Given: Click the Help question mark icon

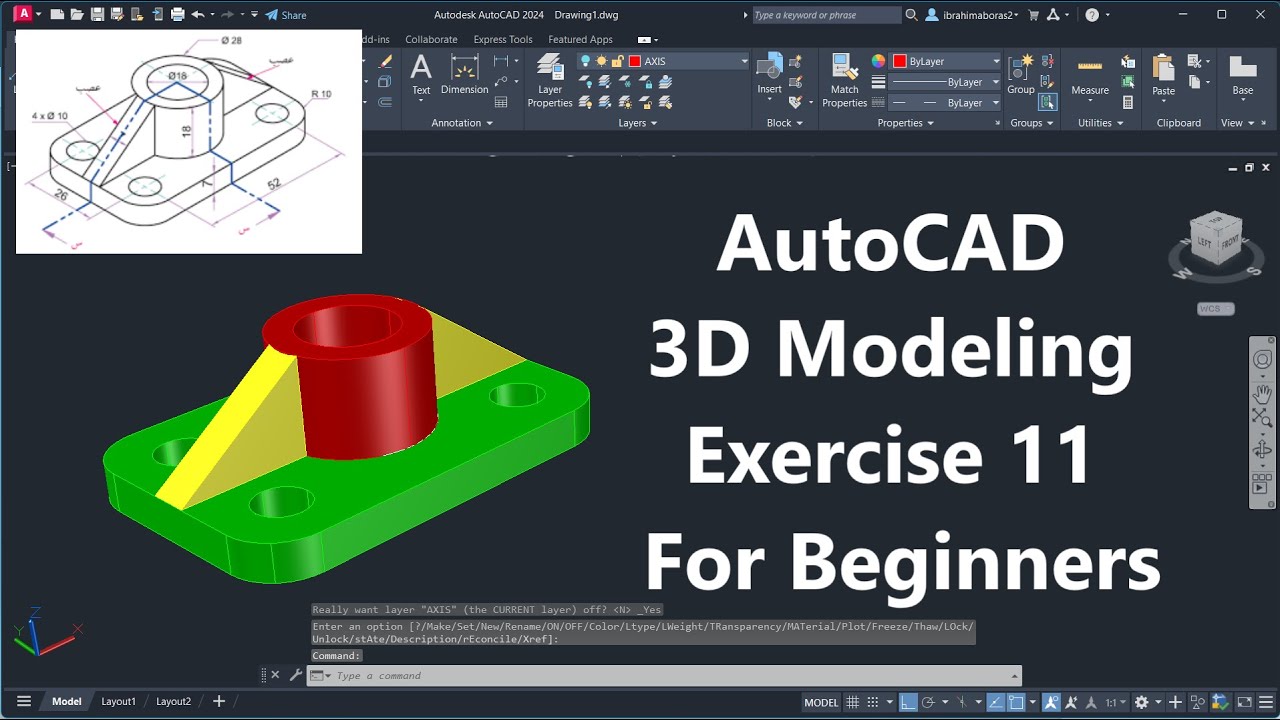Looking at the screenshot, I should pos(1092,15).
